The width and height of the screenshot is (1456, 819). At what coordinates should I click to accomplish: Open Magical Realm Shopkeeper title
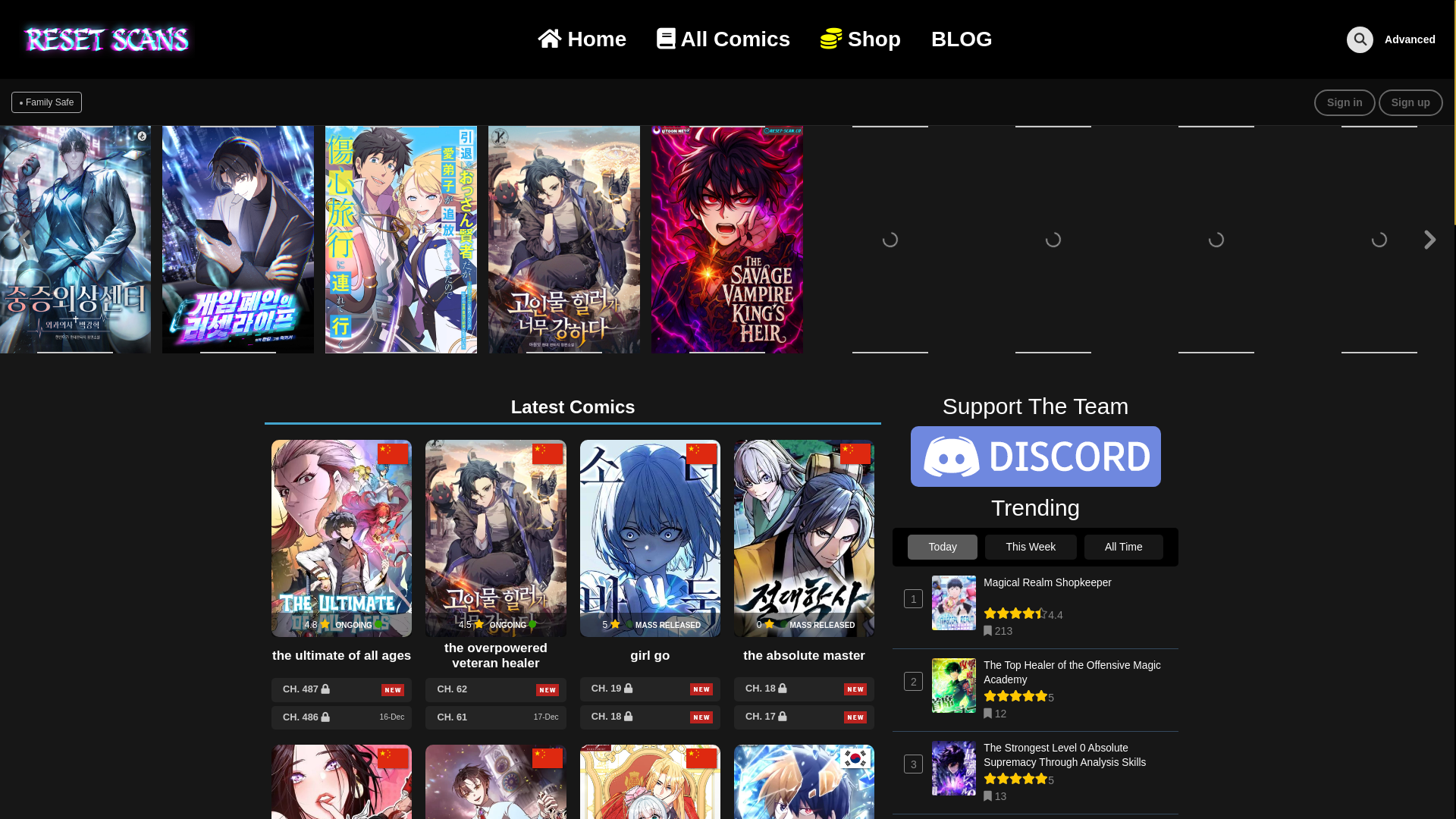click(1047, 582)
